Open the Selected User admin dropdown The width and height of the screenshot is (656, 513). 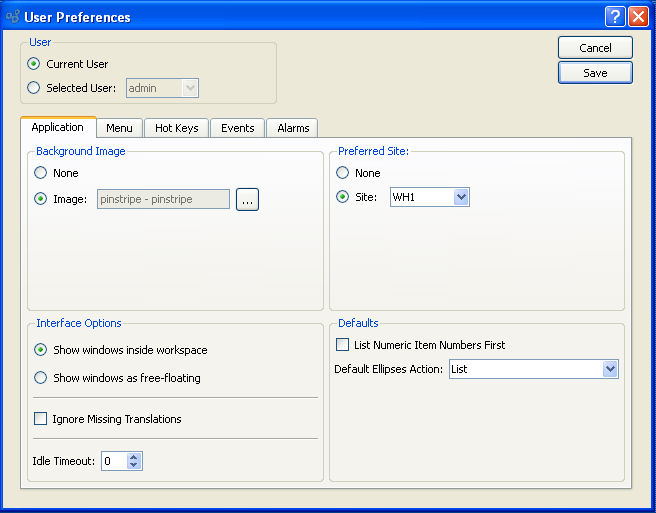pyautogui.click(x=190, y=88)
